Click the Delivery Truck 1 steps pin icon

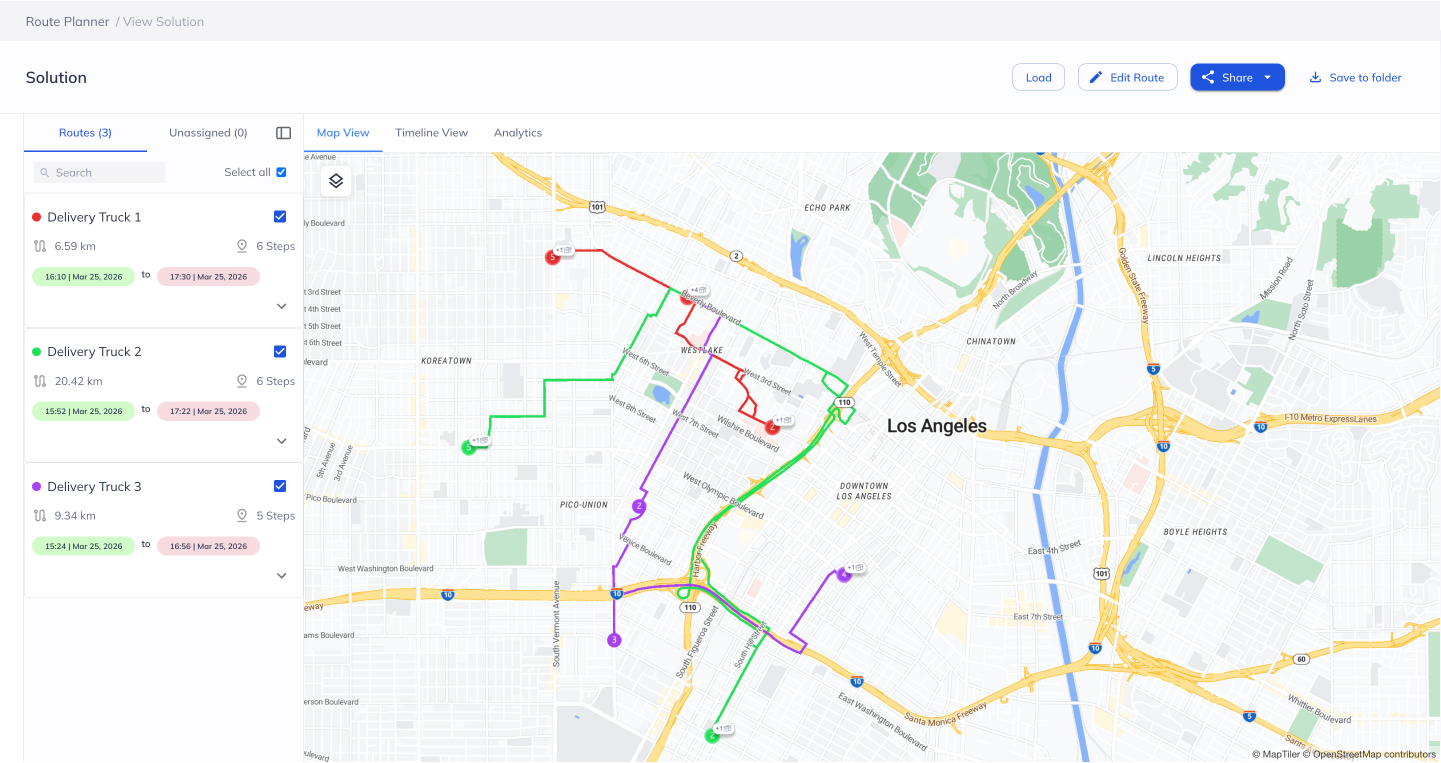(241, 246)
